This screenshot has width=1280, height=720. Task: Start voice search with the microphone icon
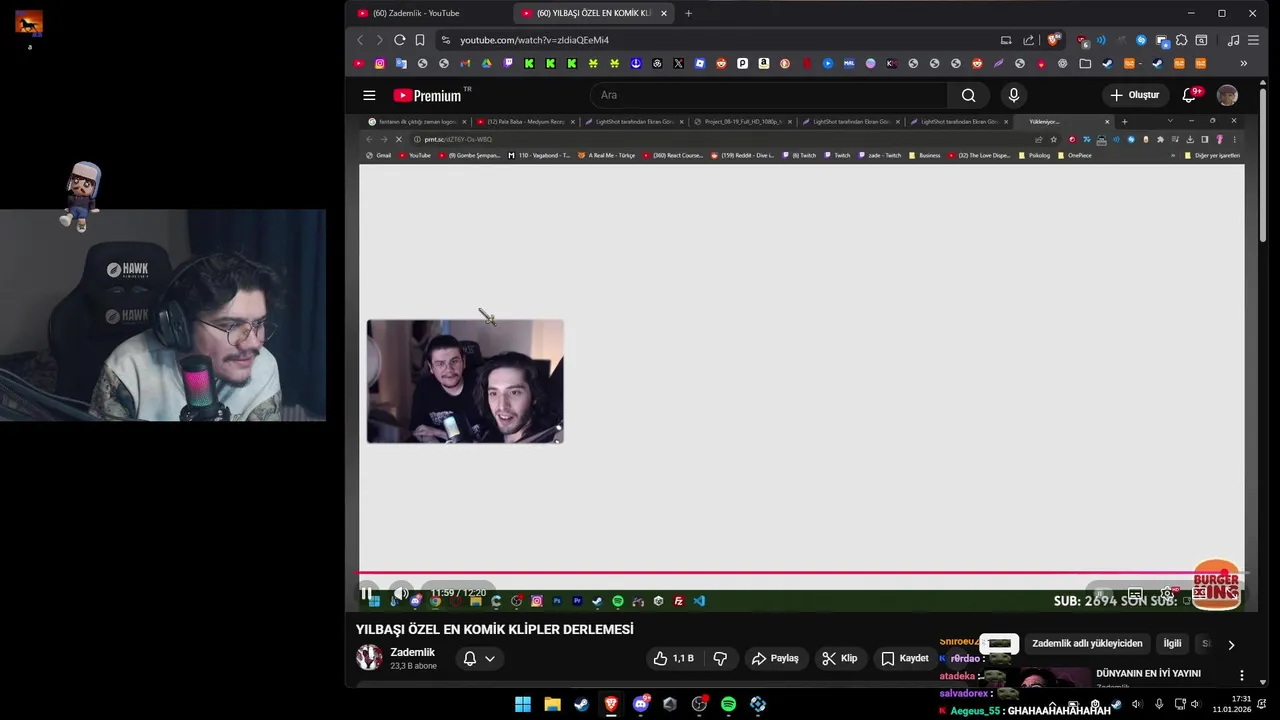1013,95
